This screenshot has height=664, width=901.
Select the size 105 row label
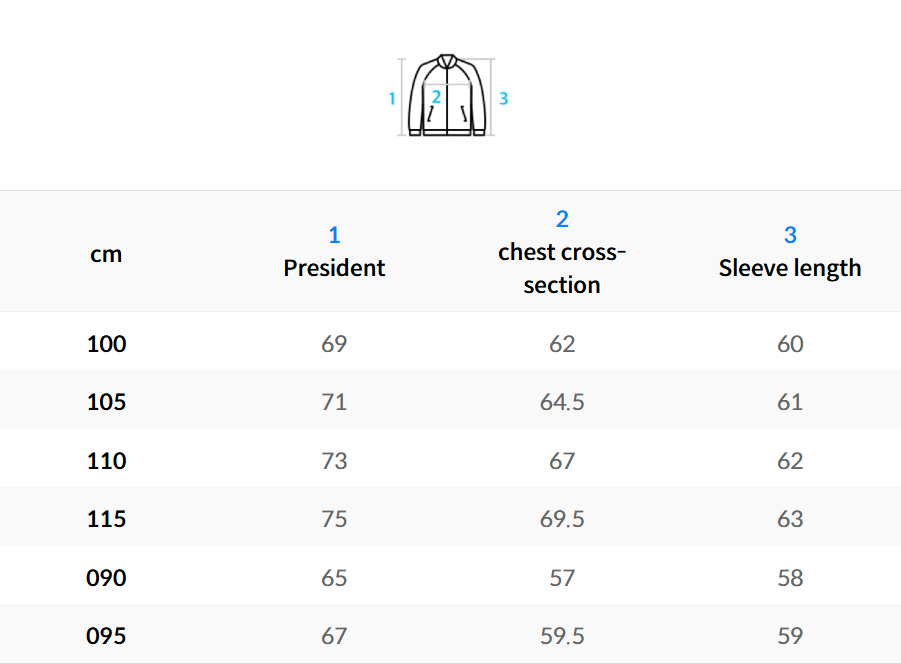point(107,402)
